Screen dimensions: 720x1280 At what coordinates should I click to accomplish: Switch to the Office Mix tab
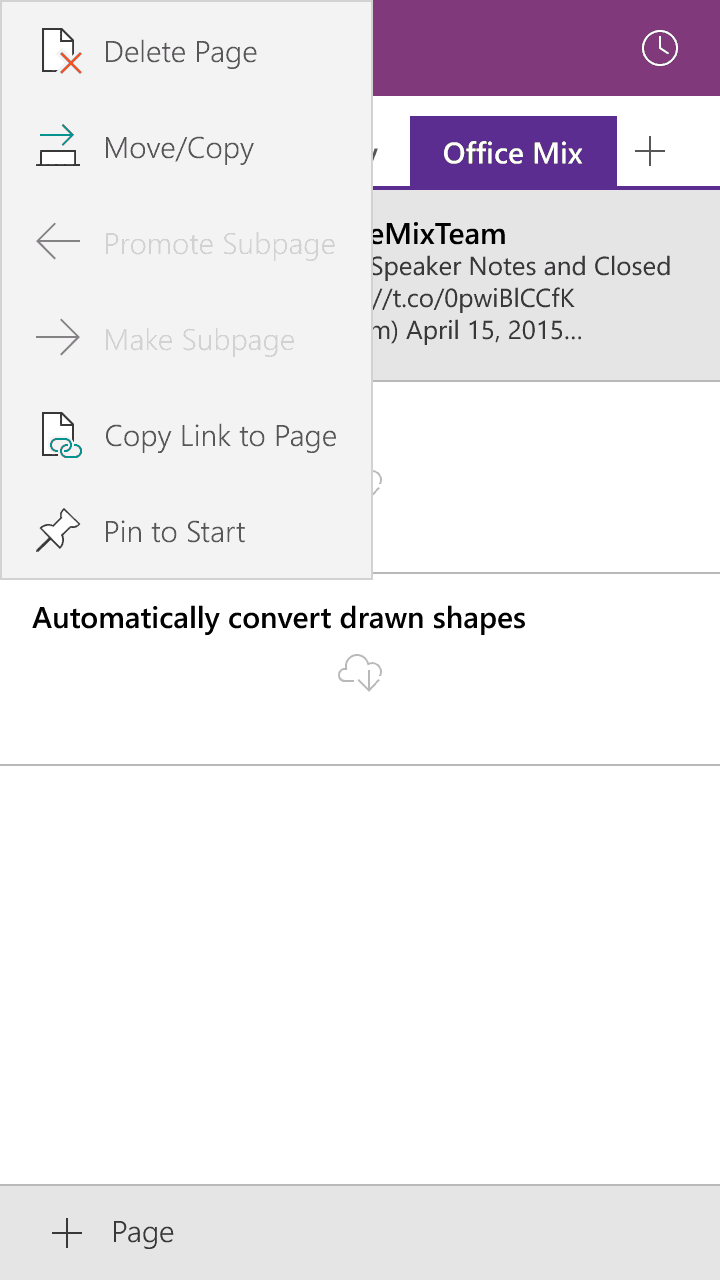click(513, 152)
